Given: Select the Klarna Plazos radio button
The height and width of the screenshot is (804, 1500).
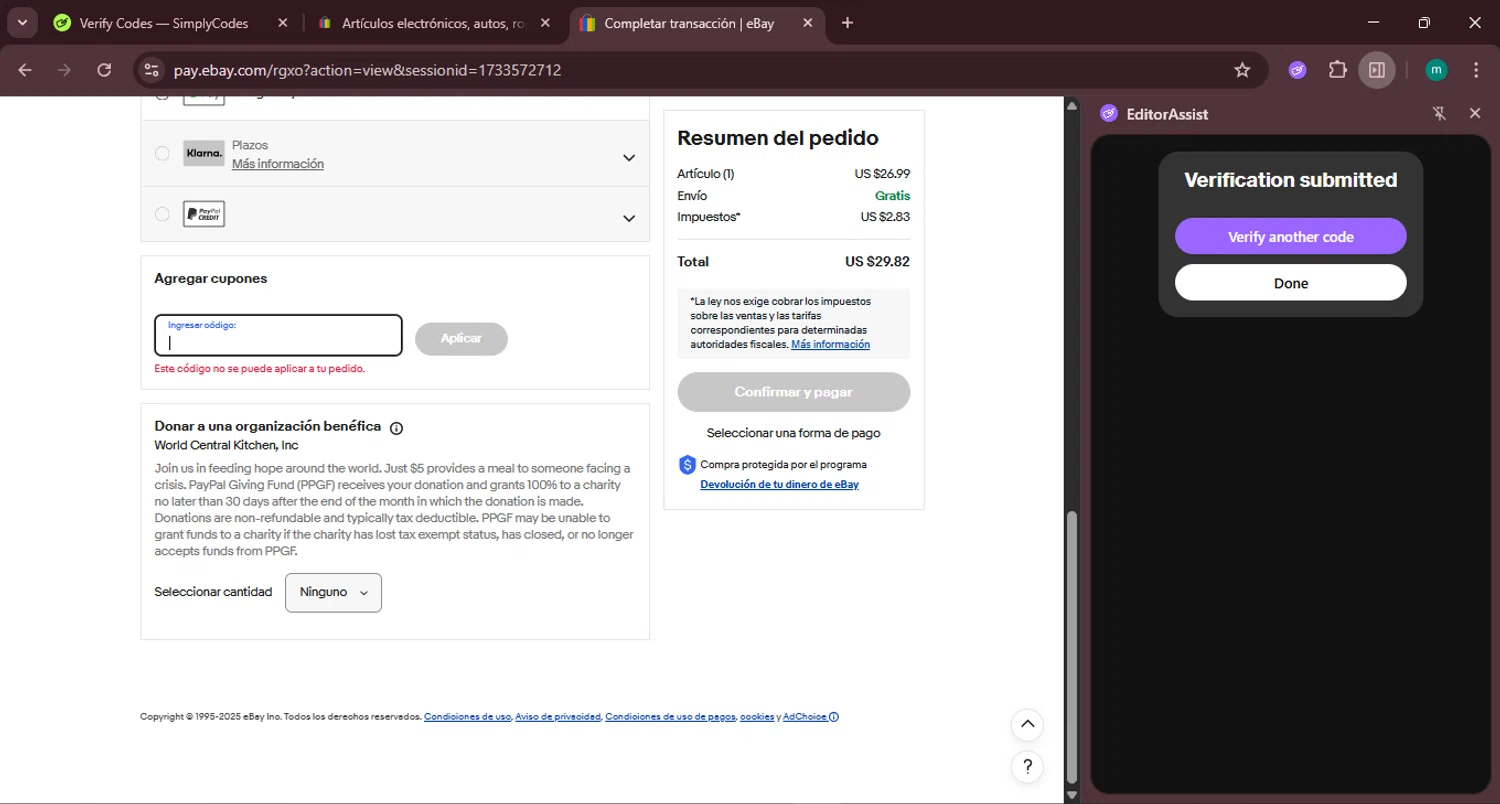Looking at the screenshot, I should coord(162,154).
